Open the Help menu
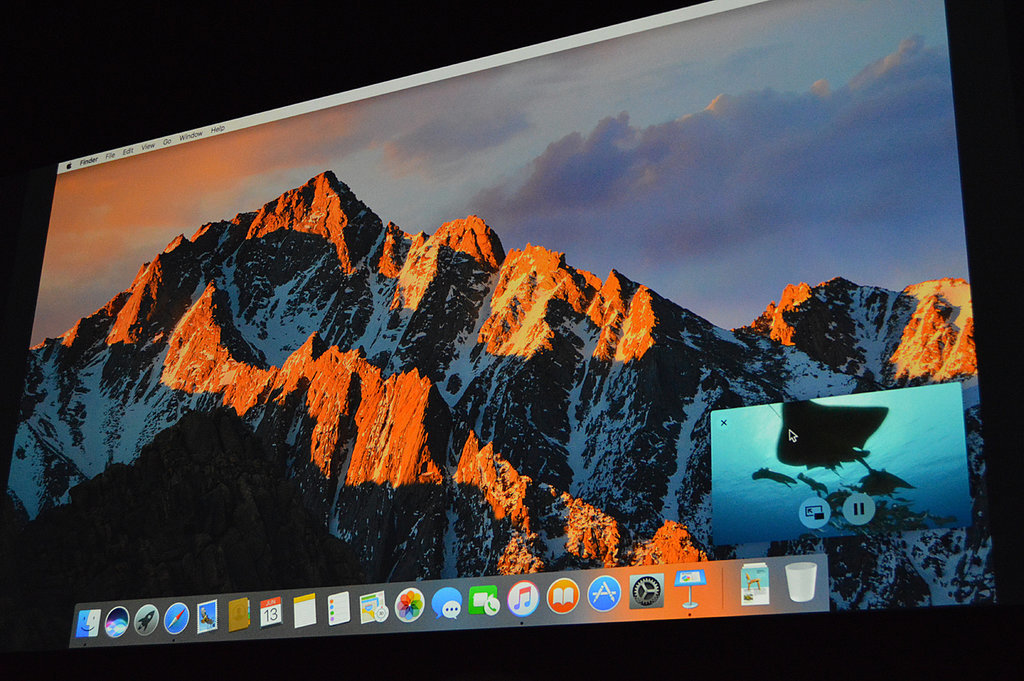1024x681 pixels. 217,129
